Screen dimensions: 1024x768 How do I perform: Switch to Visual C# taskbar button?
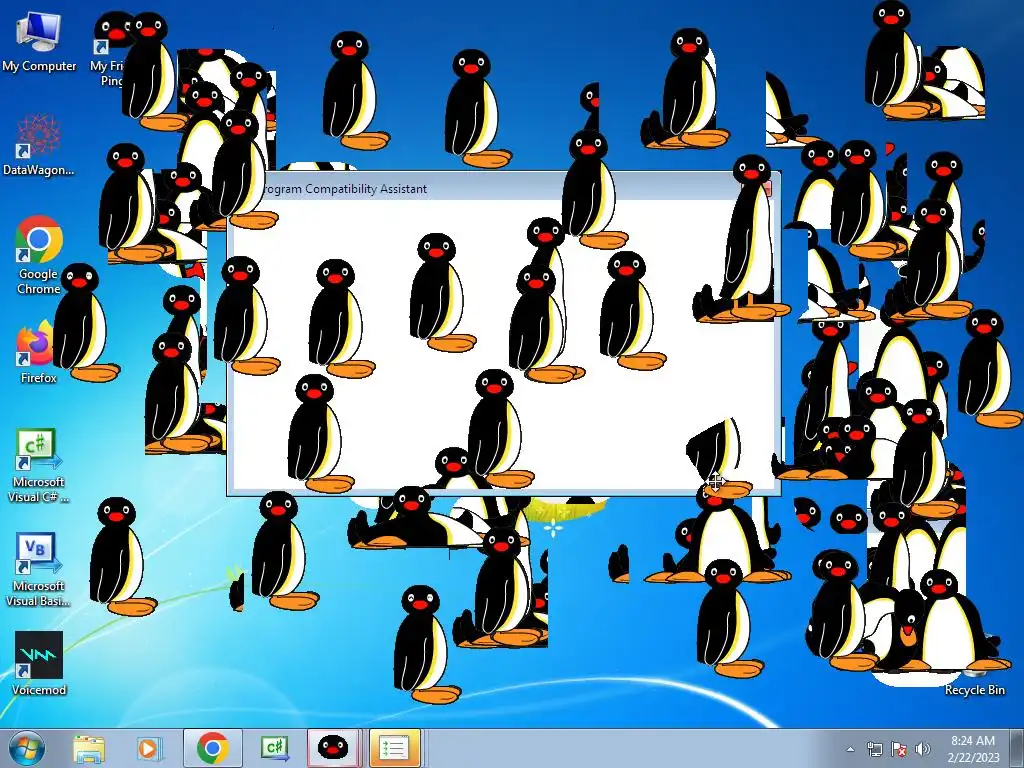[274, 748]
